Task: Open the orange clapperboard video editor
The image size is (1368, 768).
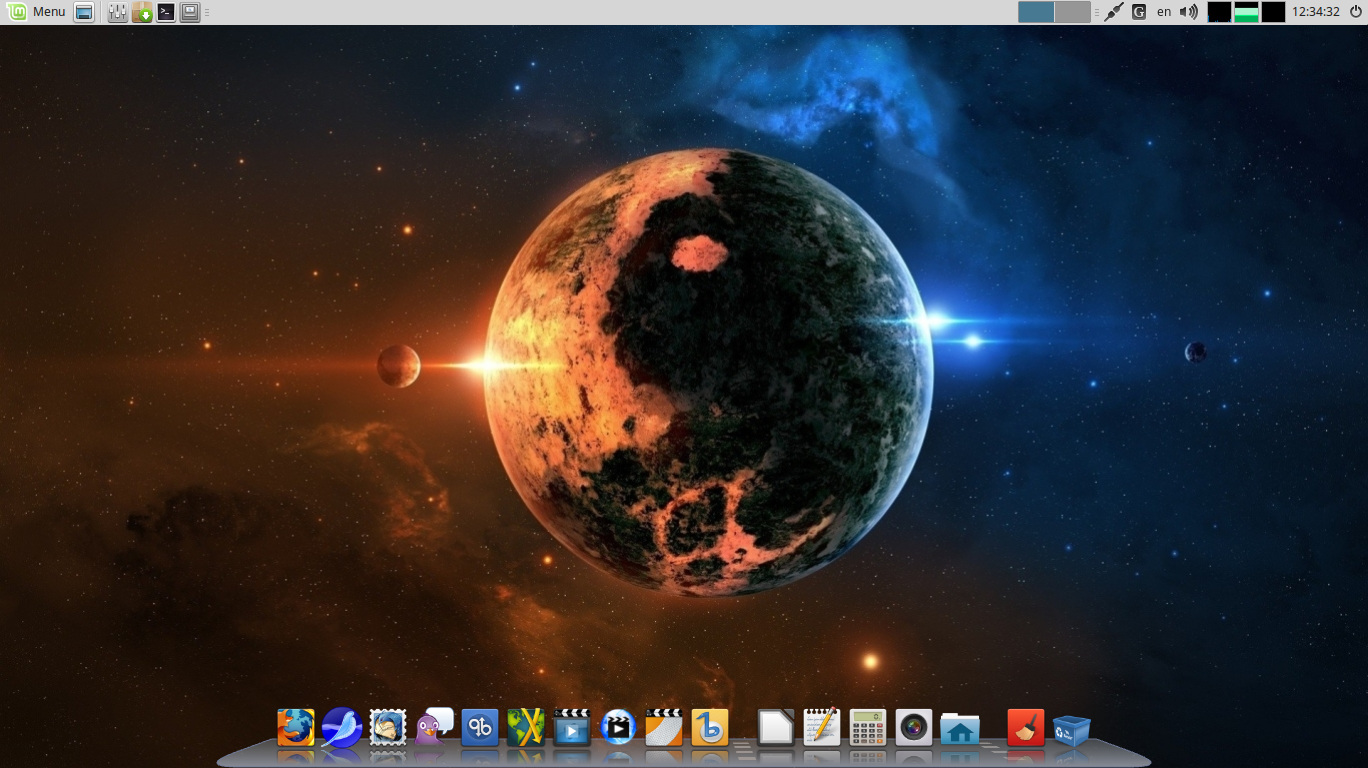Action: coord(664,727)
